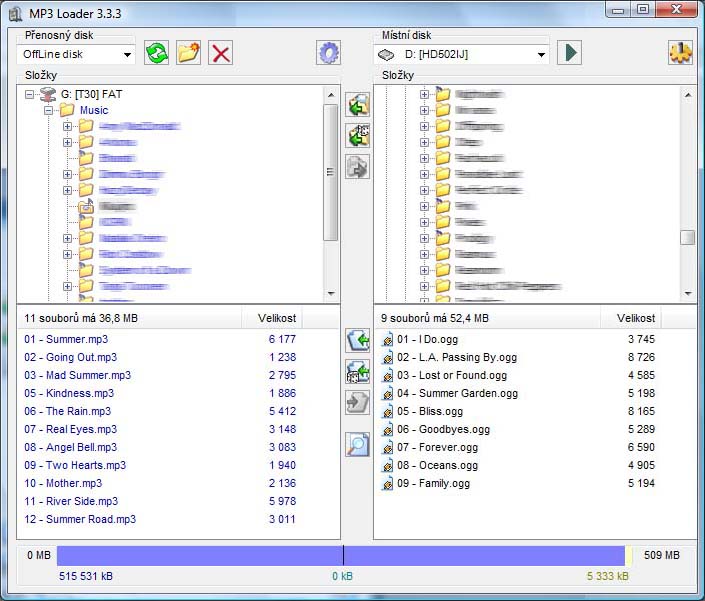705x601 pixels.
Task: Select 07 - Real Eyes.mp3
Action: pyautogui.click(x=71, y=429)
